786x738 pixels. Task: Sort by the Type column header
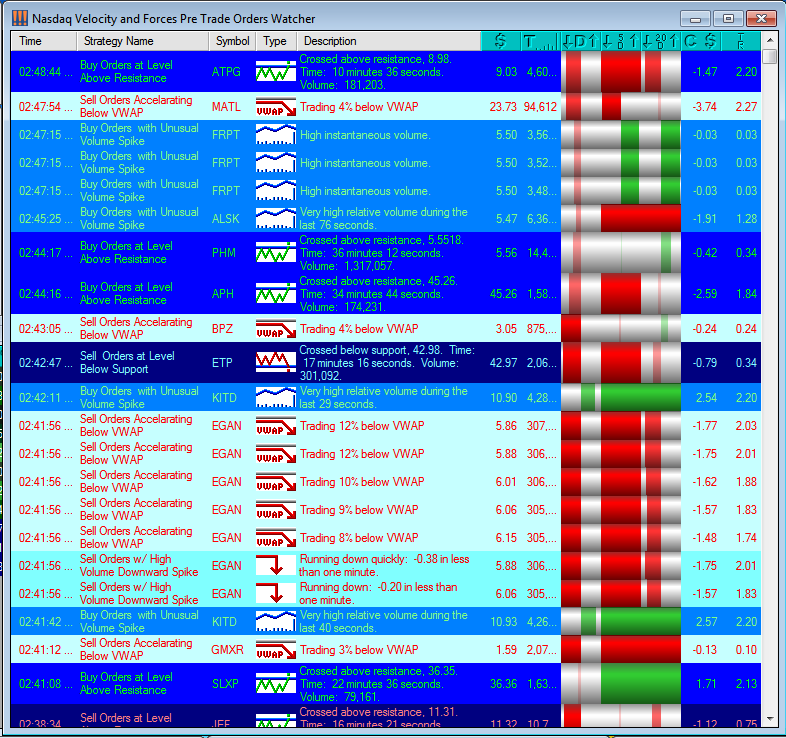(276, 41)
